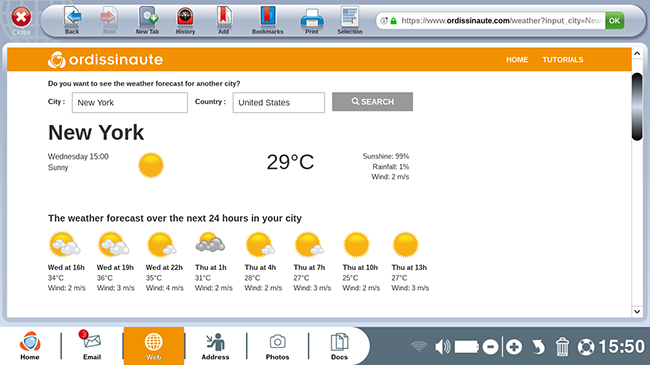Image resolution: width=650 pixels, height=365 pixels.
Task: Click the 36°C forecast value
Action: click(x=104, y=278)
